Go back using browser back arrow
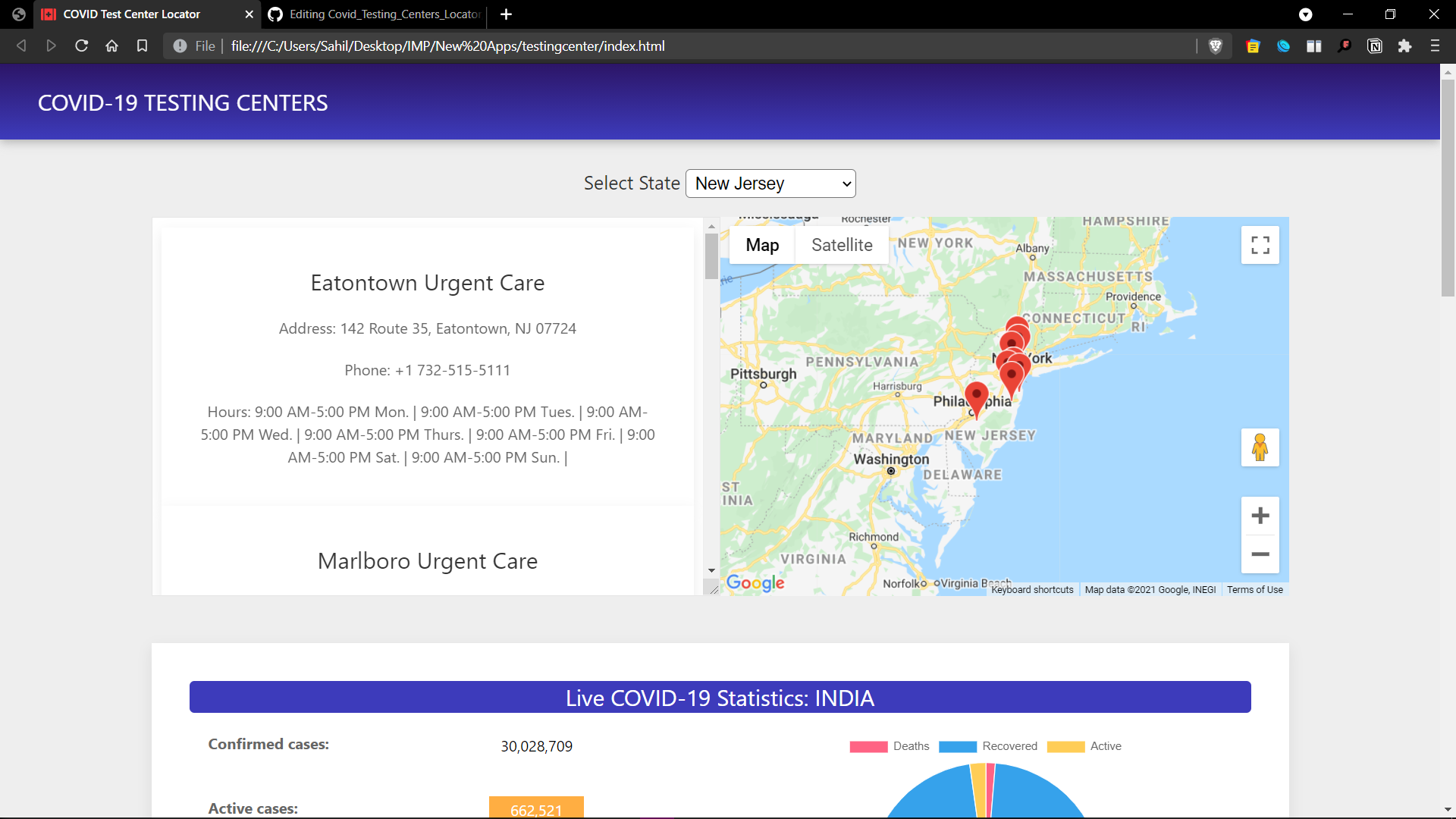This screenshot has width=1456, height=819. coord(21,46)
